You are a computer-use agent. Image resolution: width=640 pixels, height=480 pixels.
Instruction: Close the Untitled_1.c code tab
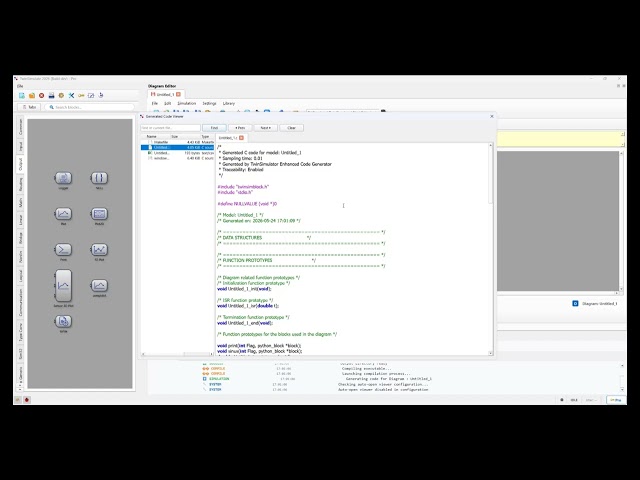(241, 138)
